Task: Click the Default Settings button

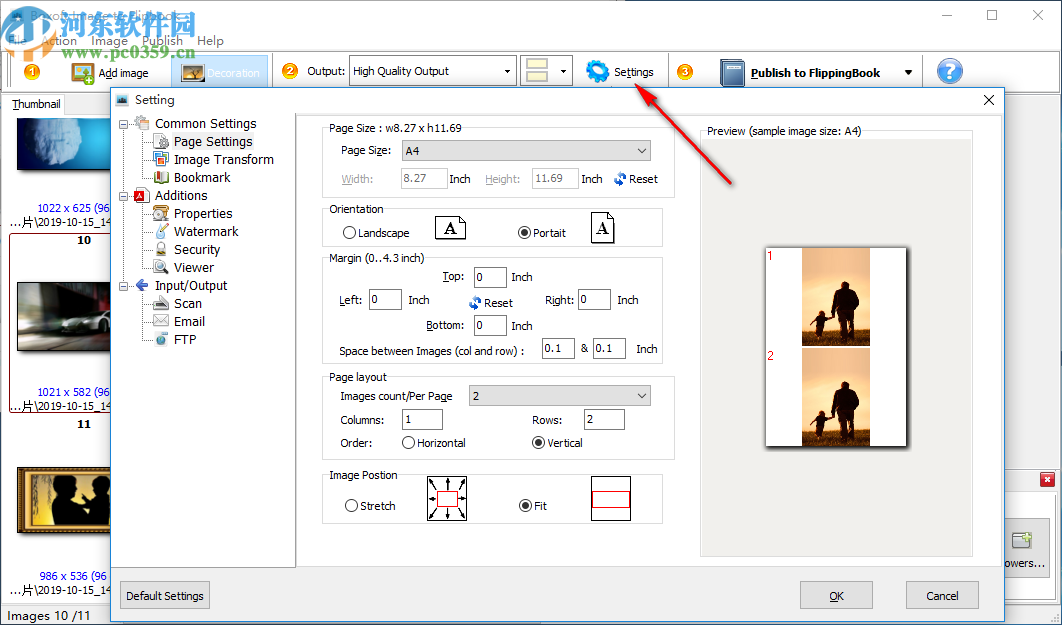Action: pos(164,595)
